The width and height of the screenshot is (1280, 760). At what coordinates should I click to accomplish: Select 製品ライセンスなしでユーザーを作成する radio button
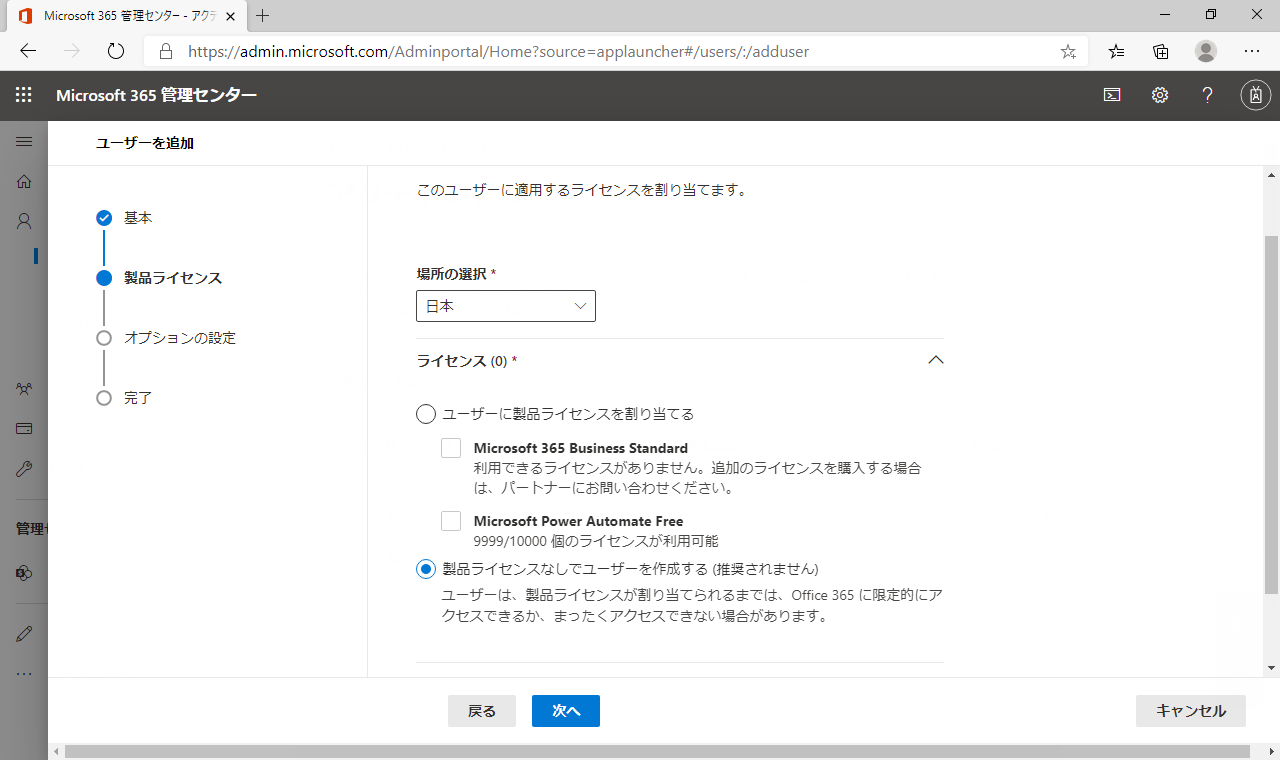pyautogui.click(x=426, y=569)
